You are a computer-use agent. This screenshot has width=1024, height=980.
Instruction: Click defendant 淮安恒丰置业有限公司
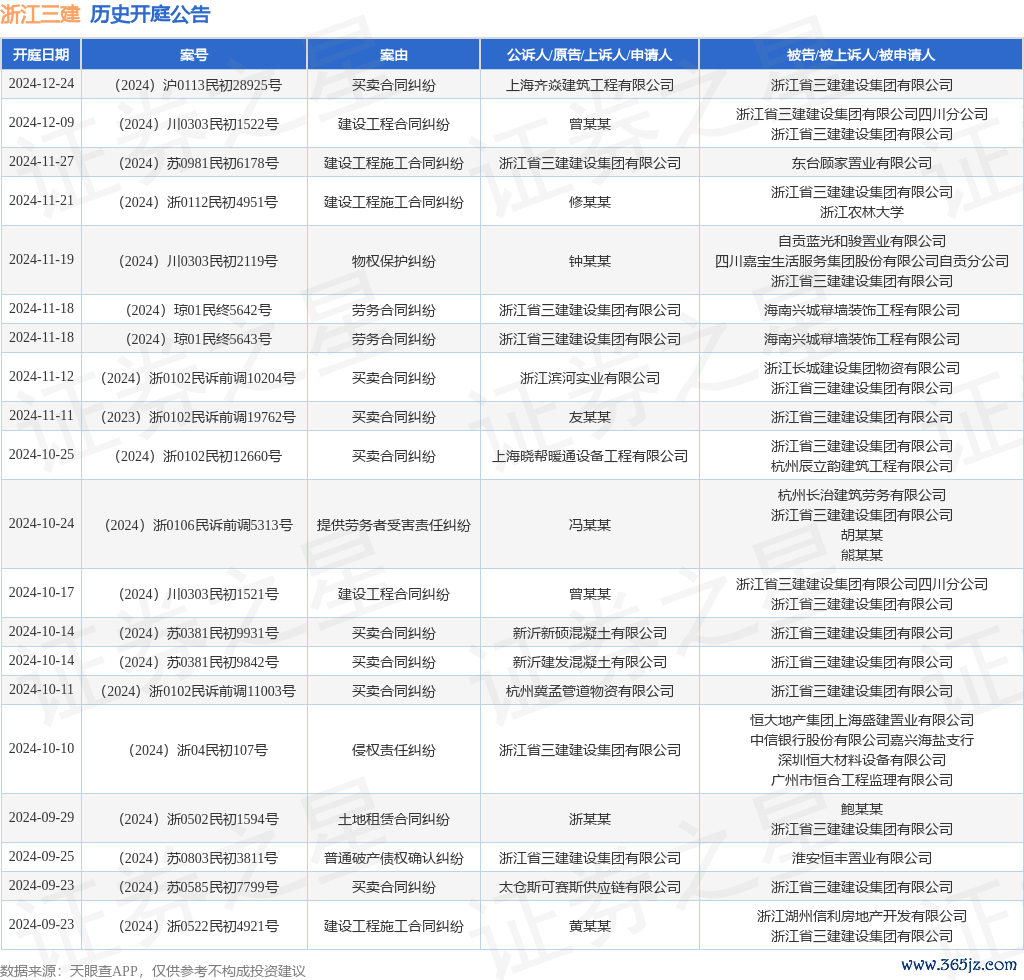[861, 859]
